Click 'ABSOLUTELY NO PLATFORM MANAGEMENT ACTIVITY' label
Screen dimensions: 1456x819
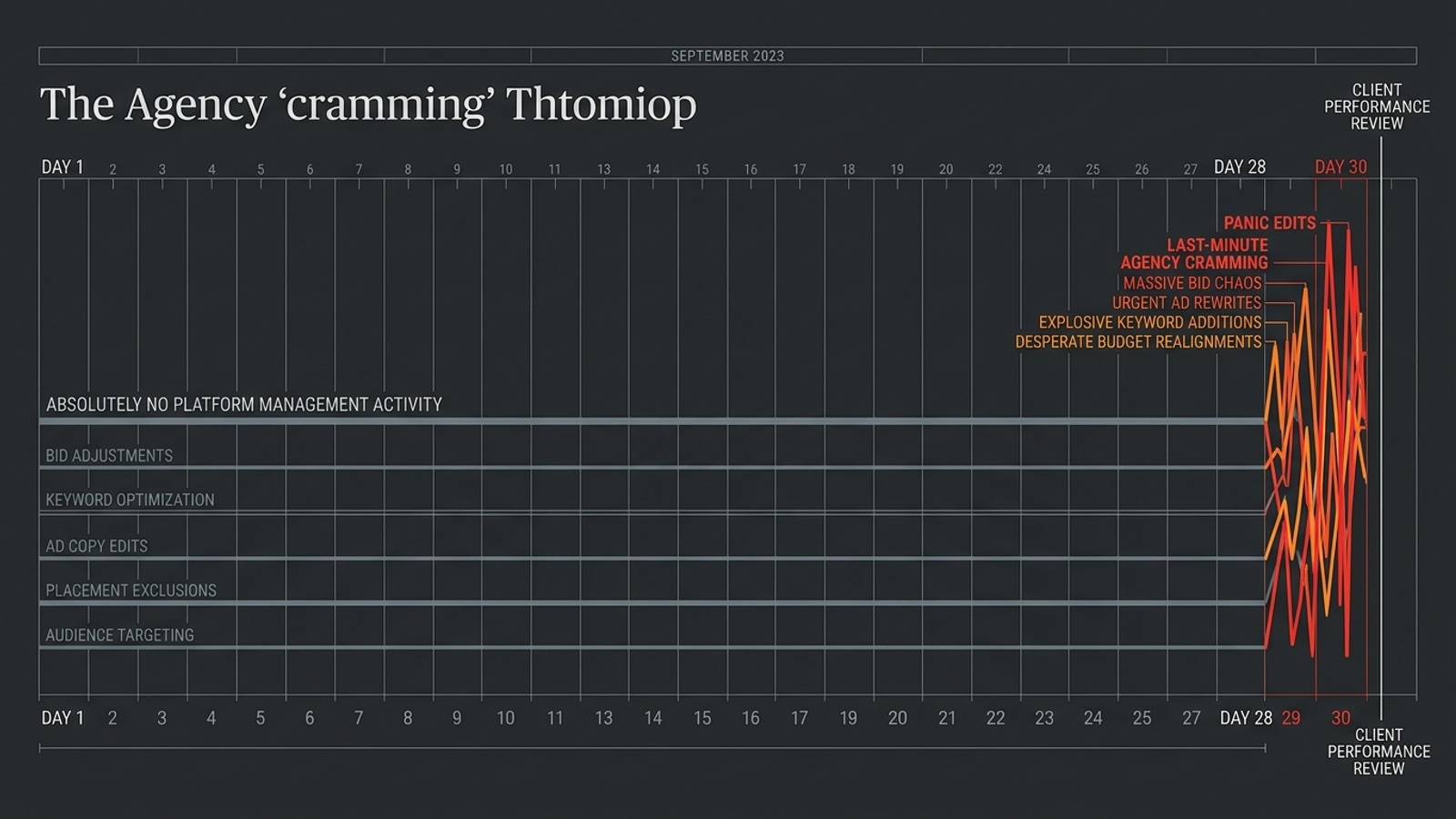pyautogui.click(x=244, y=404)
